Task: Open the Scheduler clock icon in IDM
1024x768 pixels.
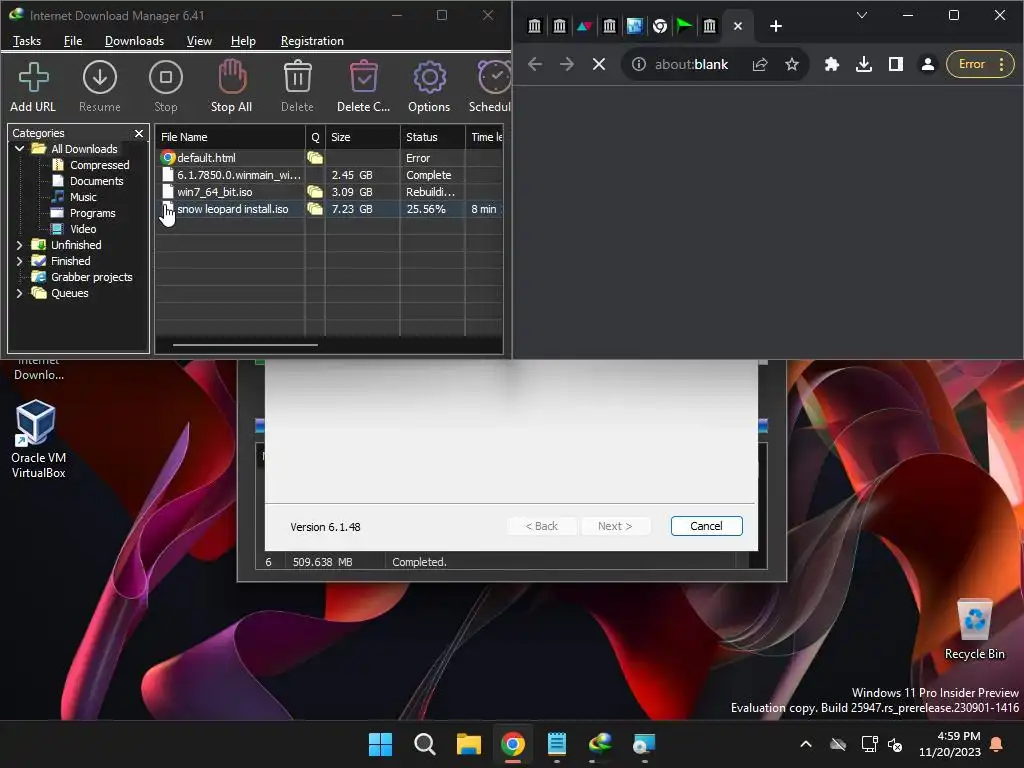Action: pyautogui.click(x=490, y=87)
